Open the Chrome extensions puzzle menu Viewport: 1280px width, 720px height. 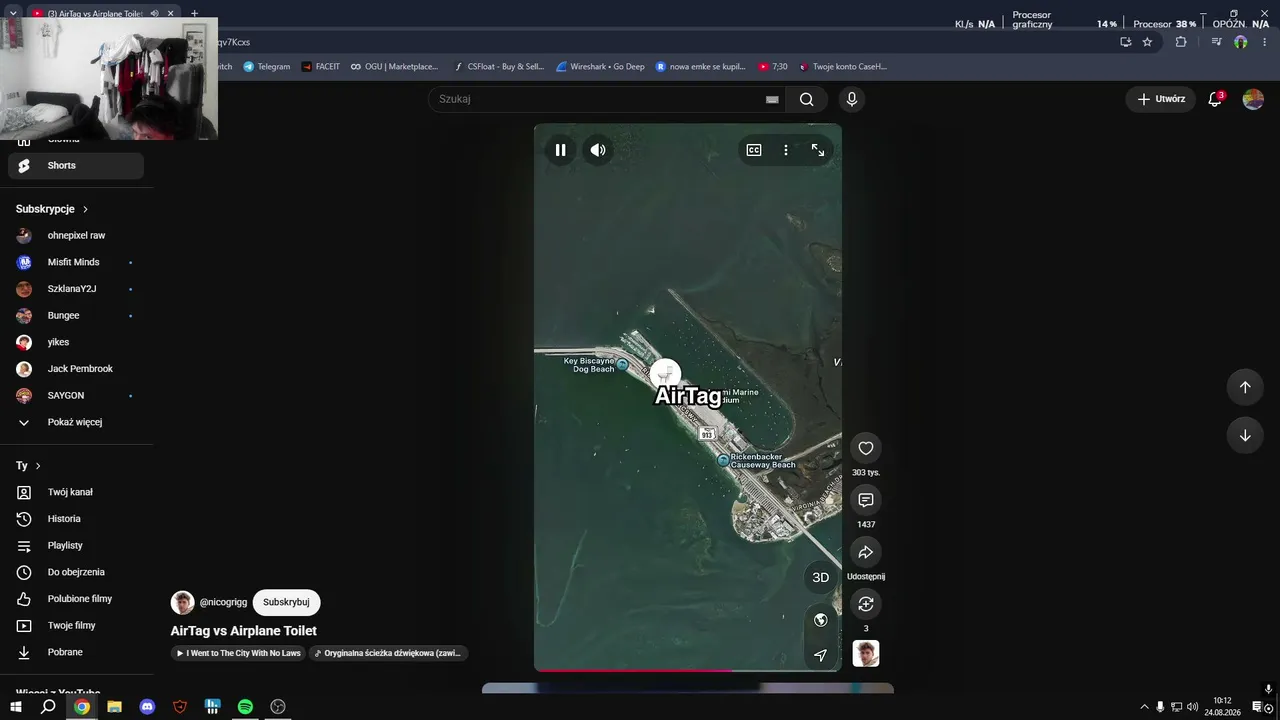[1181, 42]
